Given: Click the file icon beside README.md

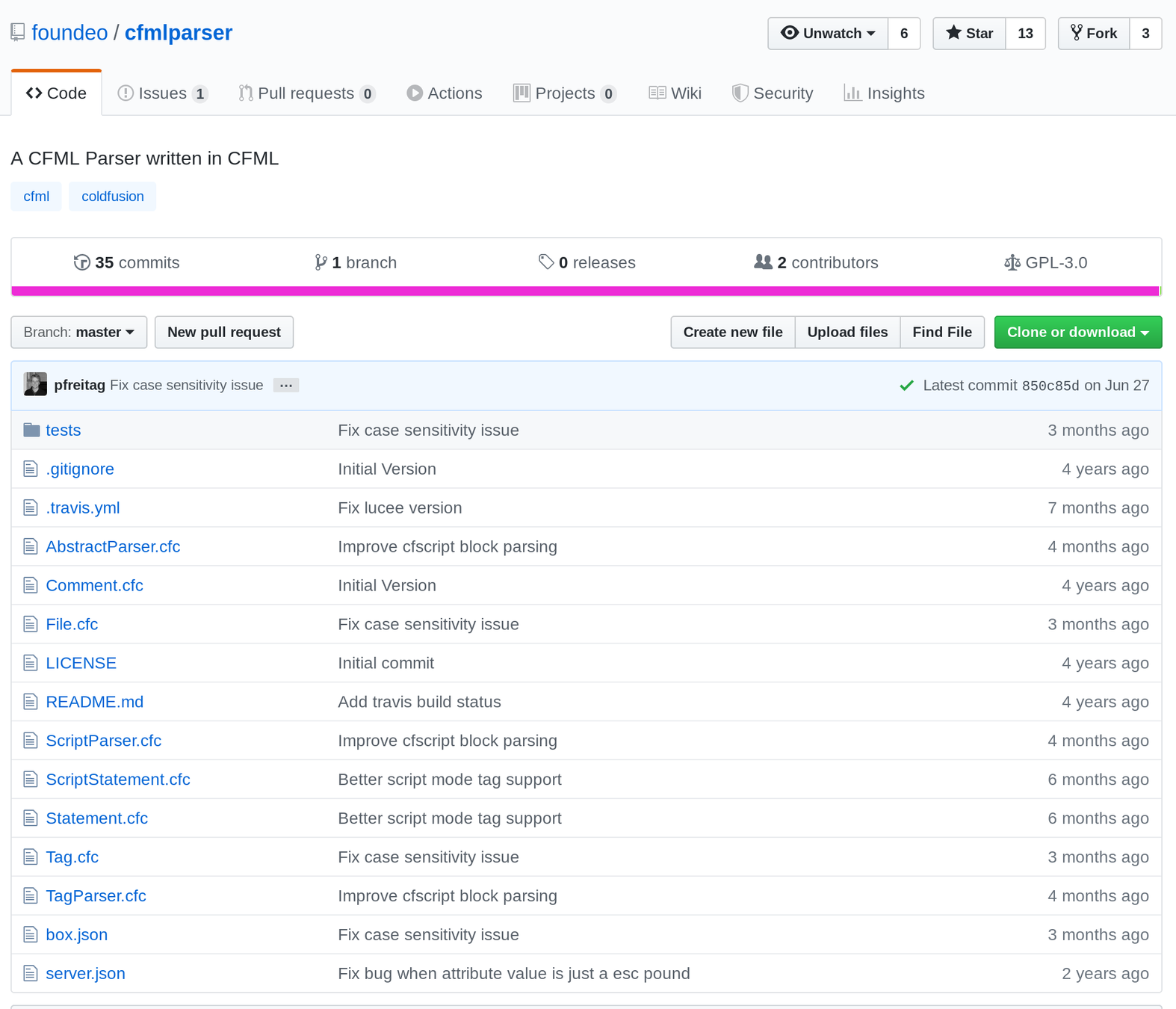Looking at the screenshot, I should [30, 702].
